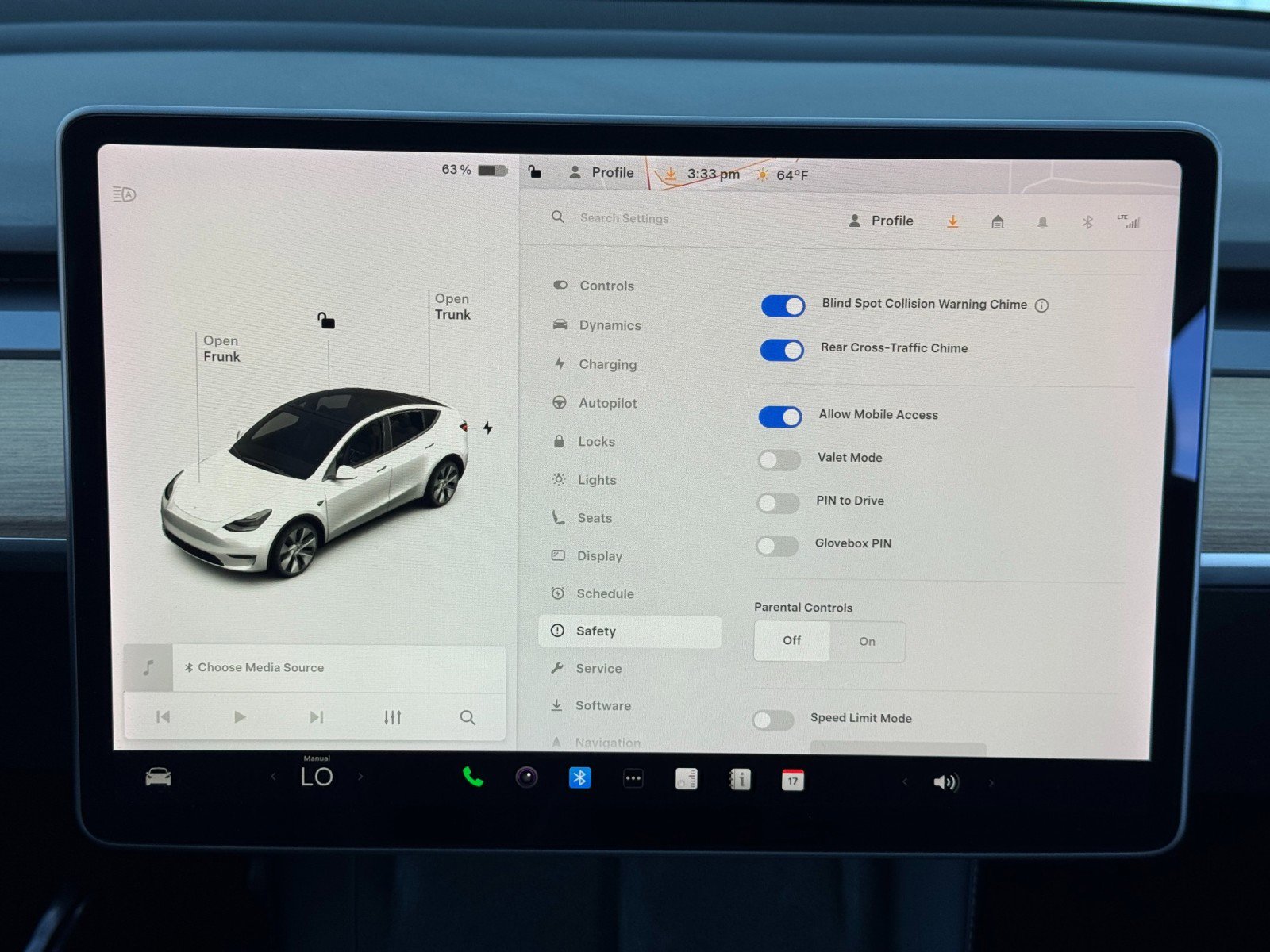Open the Calendar app in the dock
This screenshot has height=952, width=1270.
tap(791, 780)
